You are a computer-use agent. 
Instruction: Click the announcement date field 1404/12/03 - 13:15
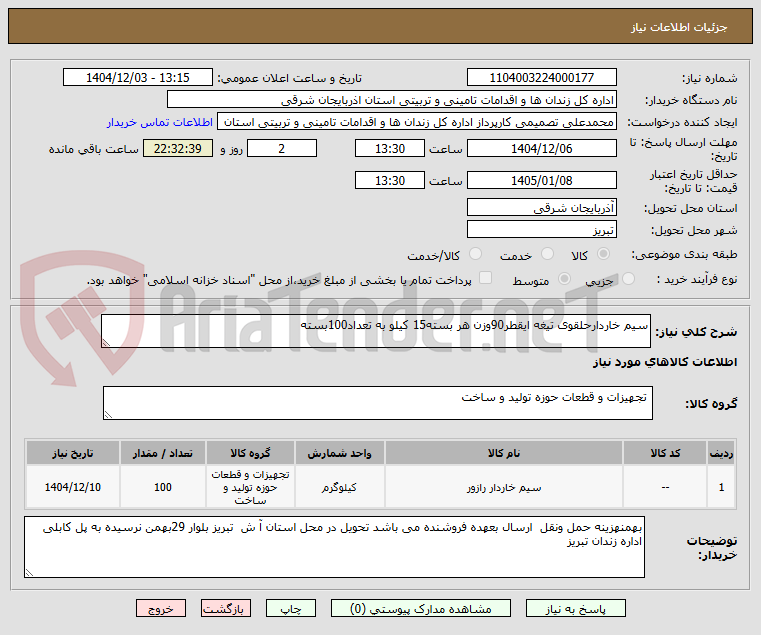138,78
